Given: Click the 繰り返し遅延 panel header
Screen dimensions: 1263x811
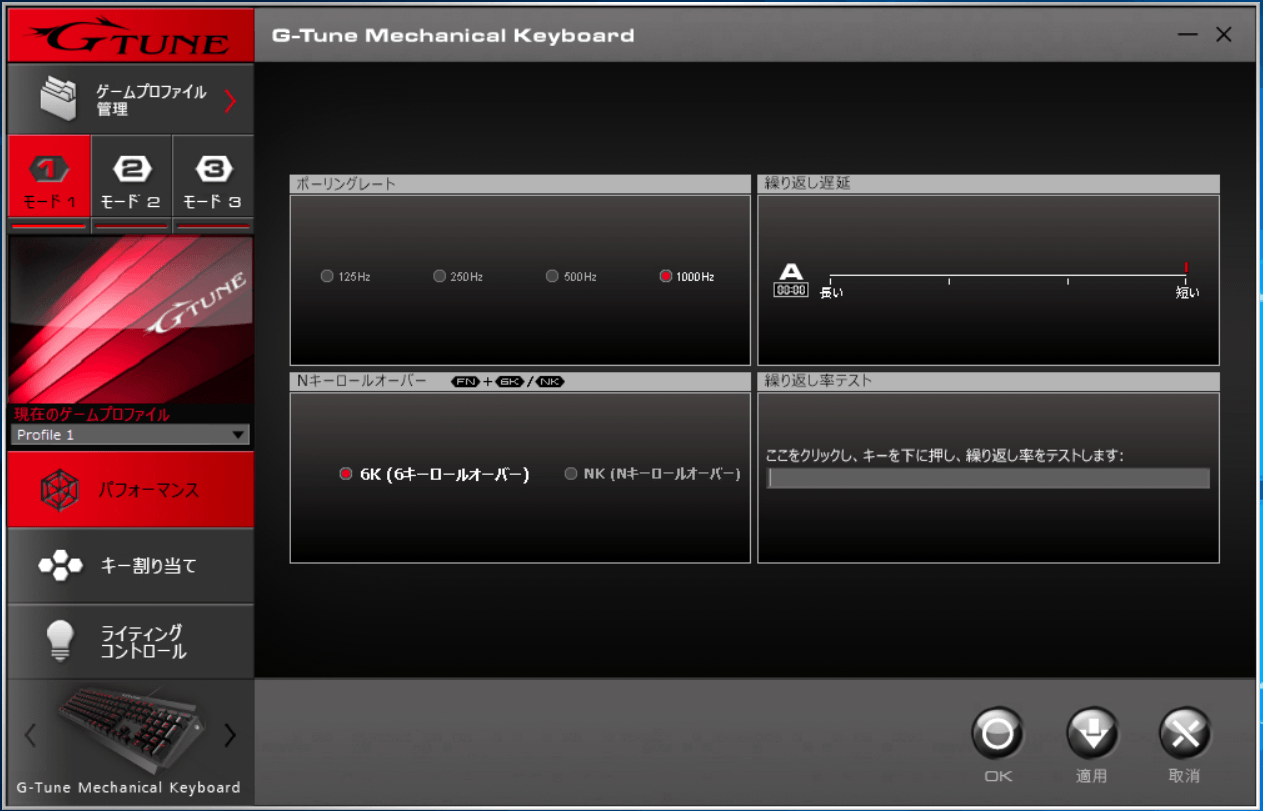Looking at the screenshot, I should pyautogui.click(x=988, y=184).
